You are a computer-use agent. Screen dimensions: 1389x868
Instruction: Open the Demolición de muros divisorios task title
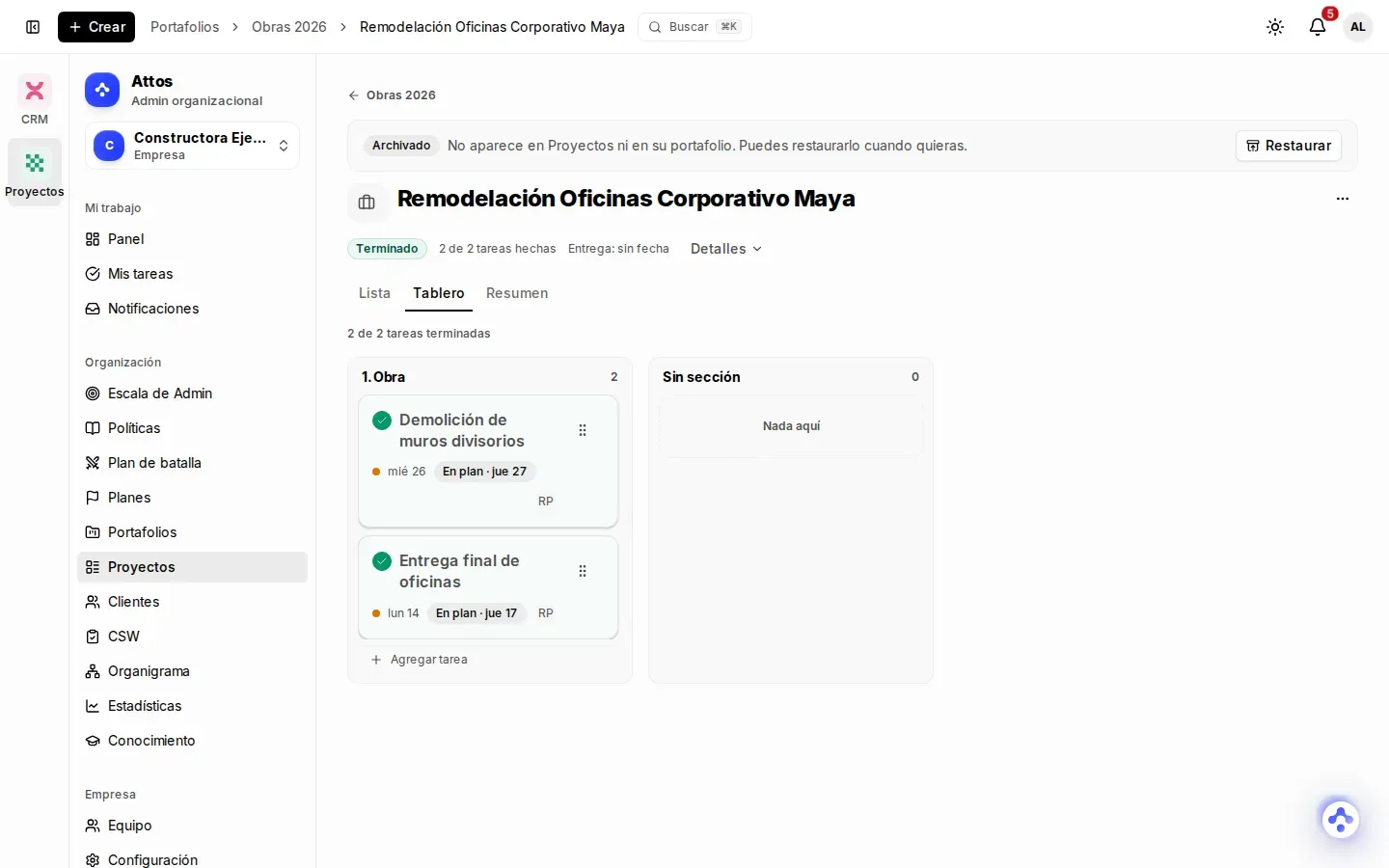click(462, 430)
